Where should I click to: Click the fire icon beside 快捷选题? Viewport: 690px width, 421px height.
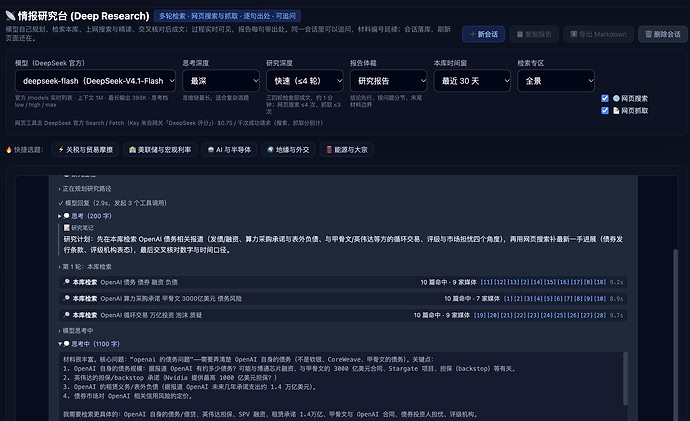(9, 150)
